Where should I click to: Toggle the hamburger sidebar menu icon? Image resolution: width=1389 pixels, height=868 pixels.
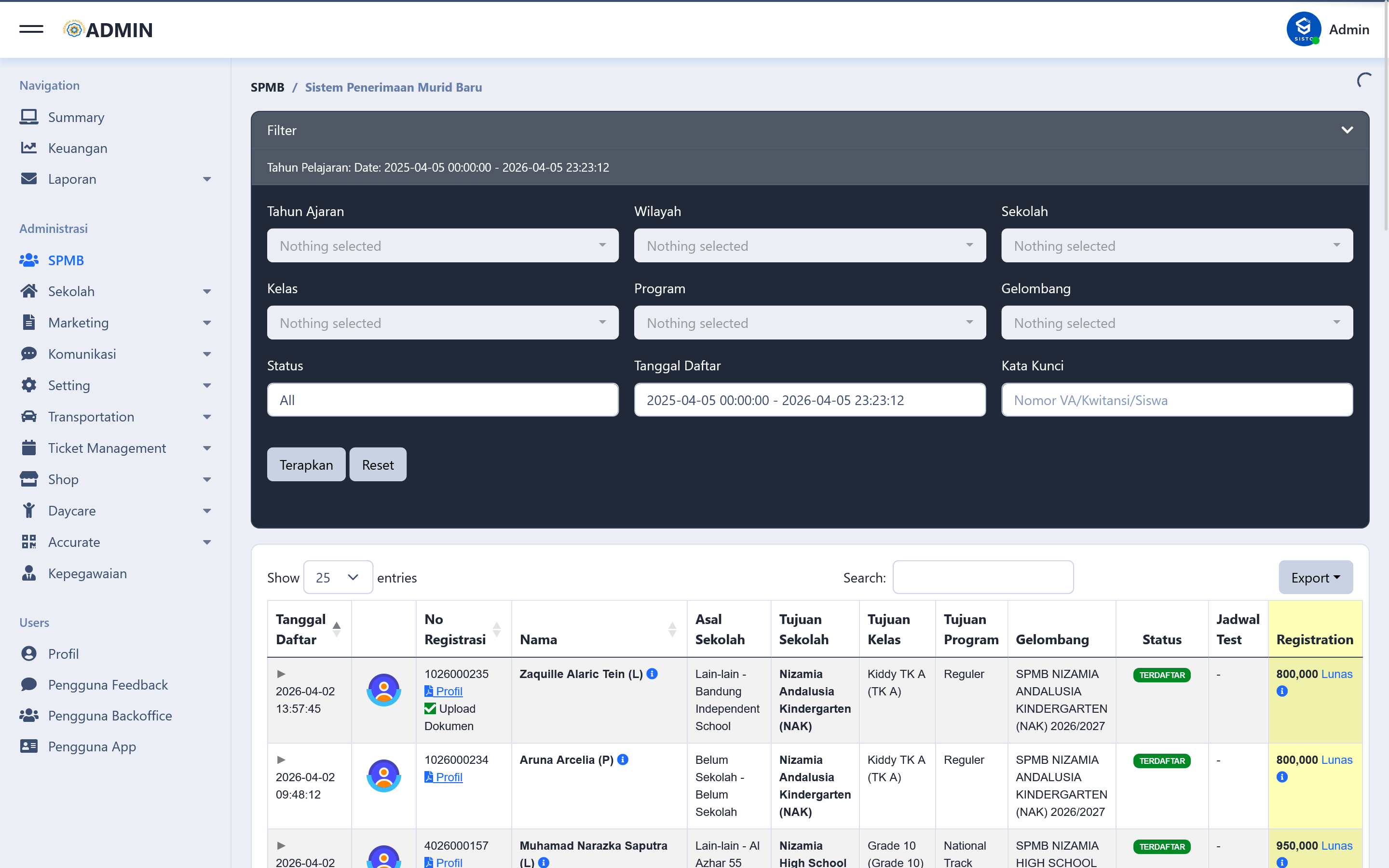click(31, 29)
